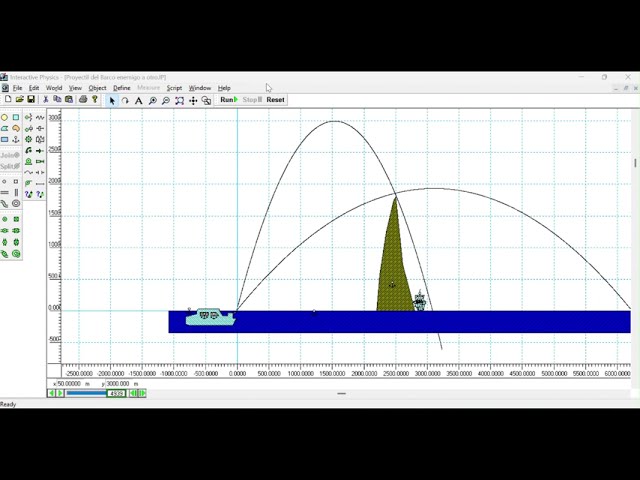Select the orange Curved polygon tool

[16, 129]
